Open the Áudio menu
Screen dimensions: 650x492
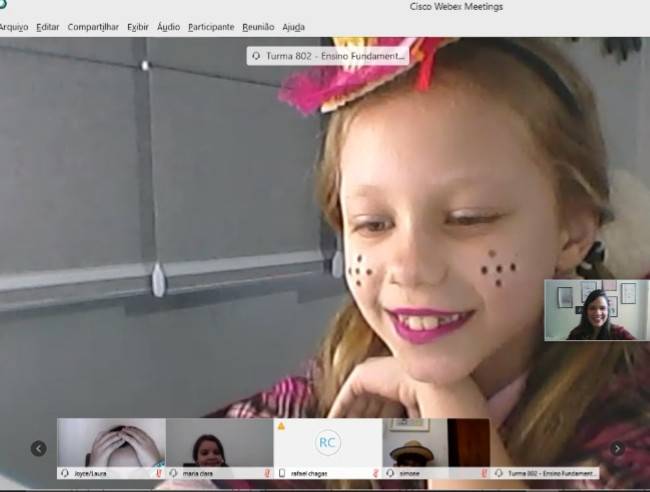pos(168,27)
